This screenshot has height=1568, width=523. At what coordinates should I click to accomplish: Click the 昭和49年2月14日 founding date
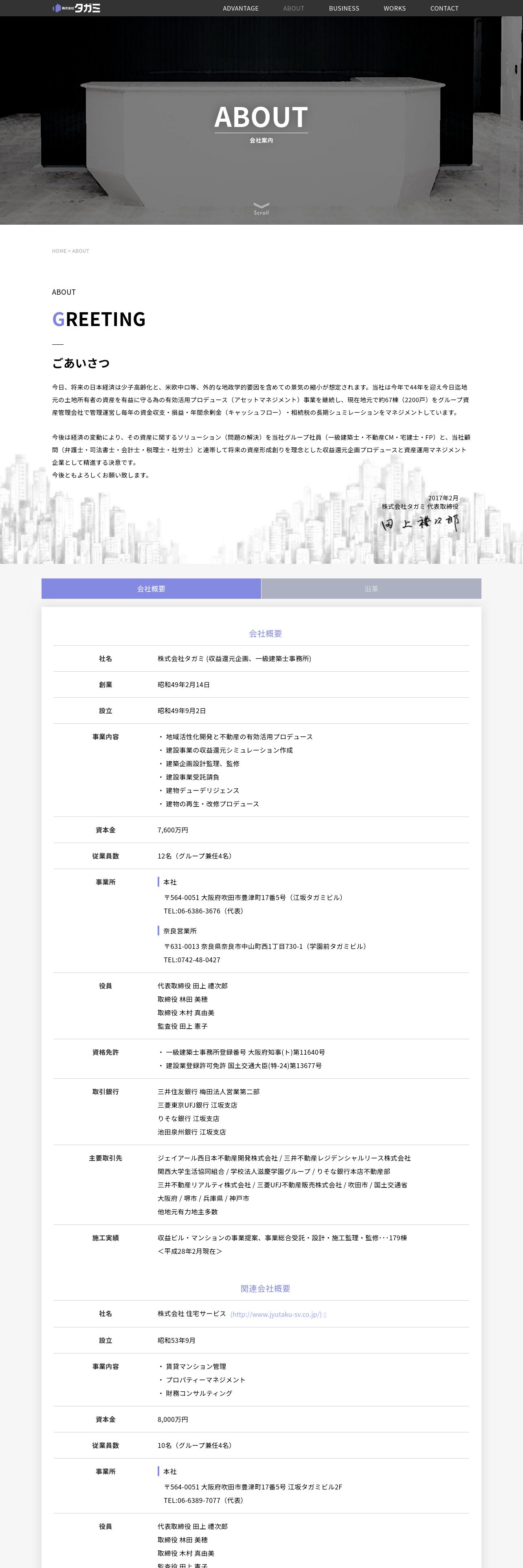click(184, 685)
